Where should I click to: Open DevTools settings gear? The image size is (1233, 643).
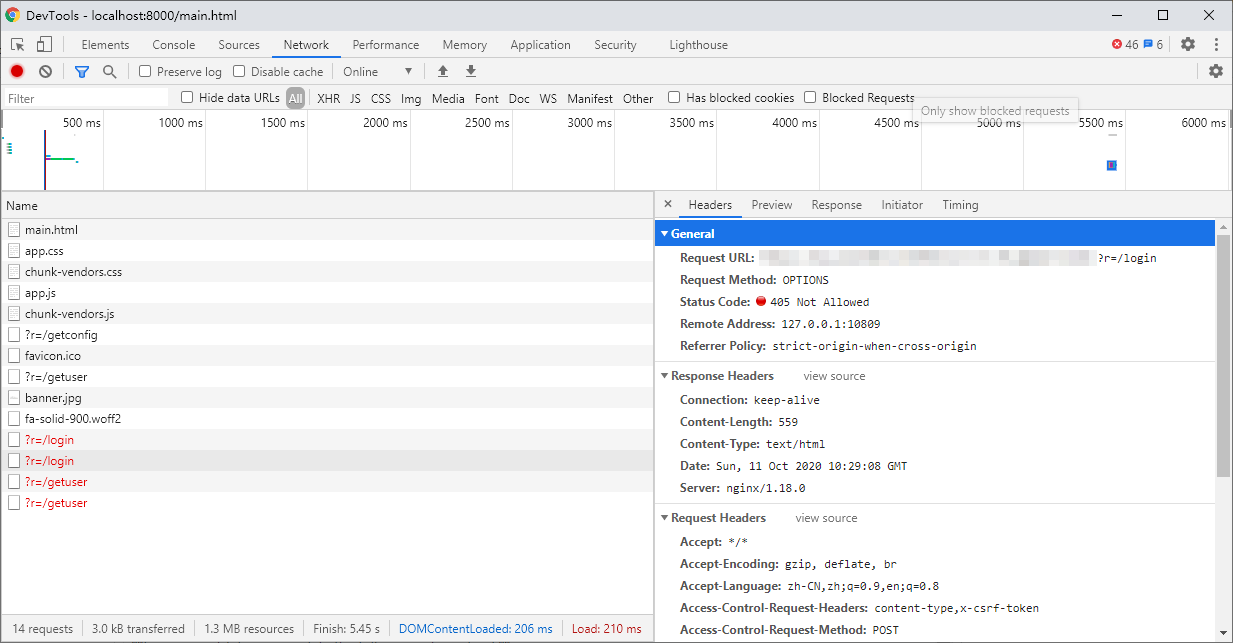coord(1186,44)
